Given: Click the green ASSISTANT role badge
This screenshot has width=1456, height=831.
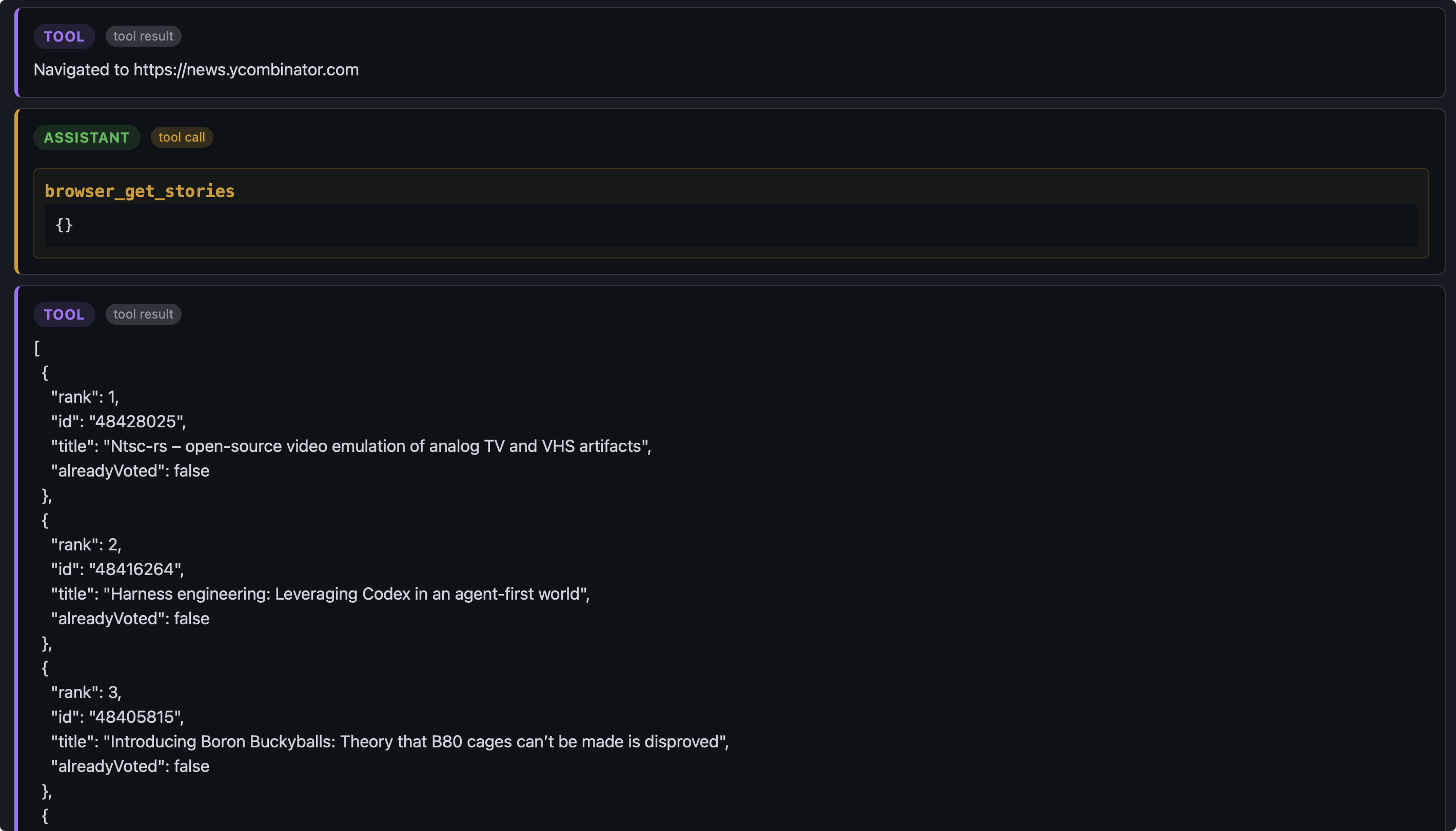Looking at the screenshot, I should click(87, 137).
